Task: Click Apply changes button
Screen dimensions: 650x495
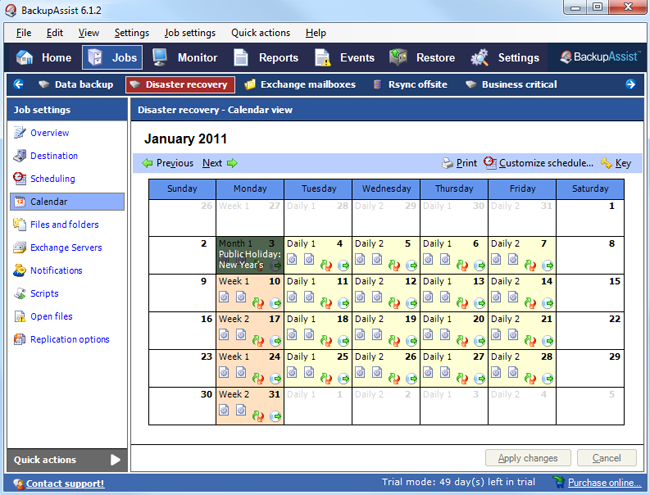Action: coord(528,458)
